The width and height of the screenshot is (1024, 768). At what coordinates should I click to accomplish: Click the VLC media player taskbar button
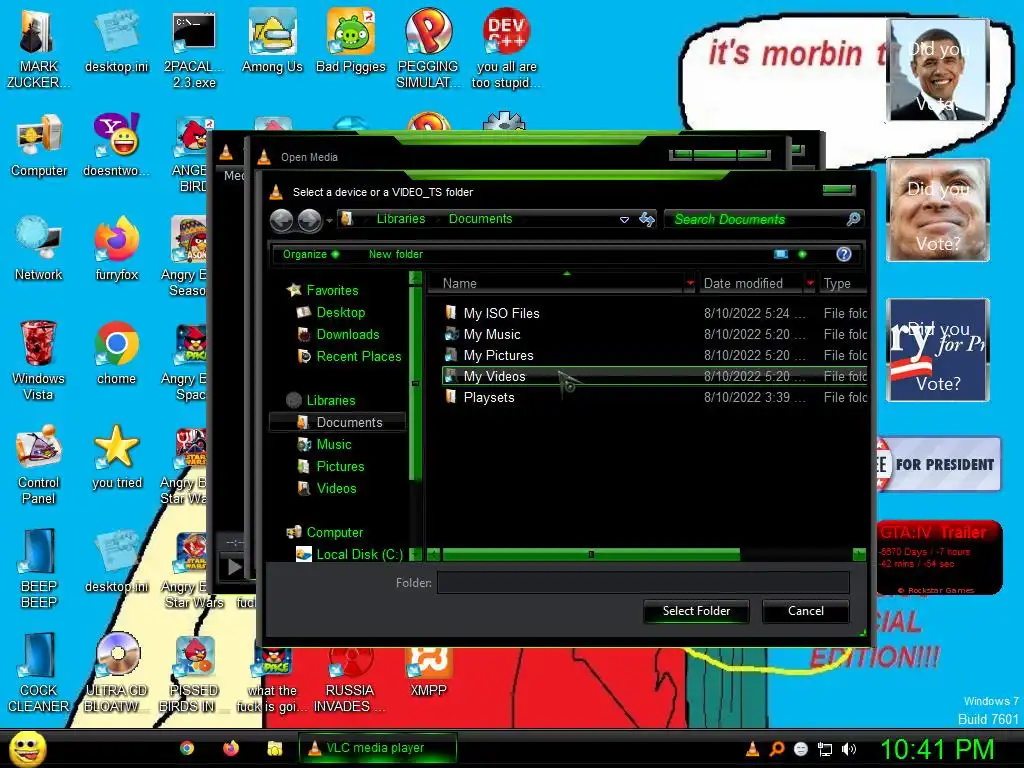(x=377, y=748)
